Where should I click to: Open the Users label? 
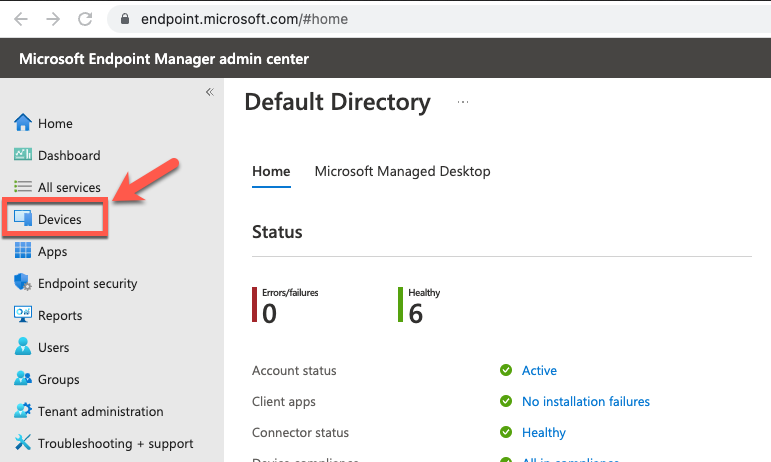click(x=53, y=347)
